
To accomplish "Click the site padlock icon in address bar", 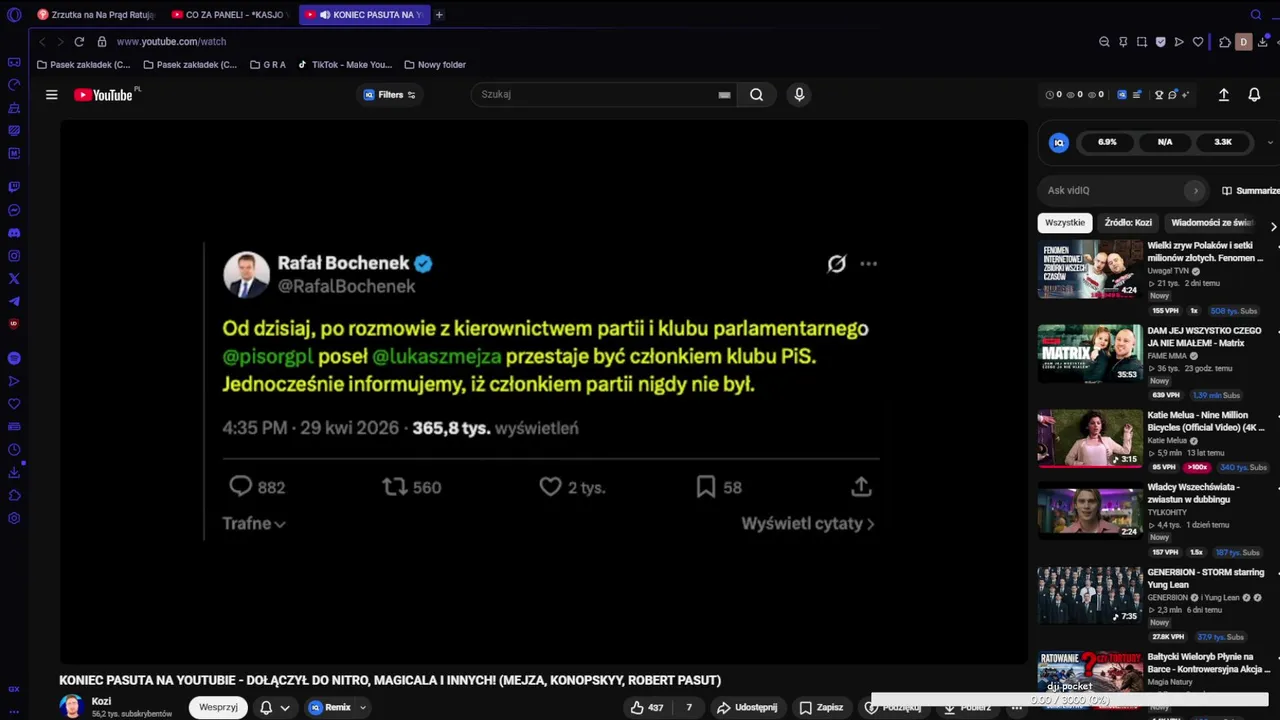I will (102, 42).
